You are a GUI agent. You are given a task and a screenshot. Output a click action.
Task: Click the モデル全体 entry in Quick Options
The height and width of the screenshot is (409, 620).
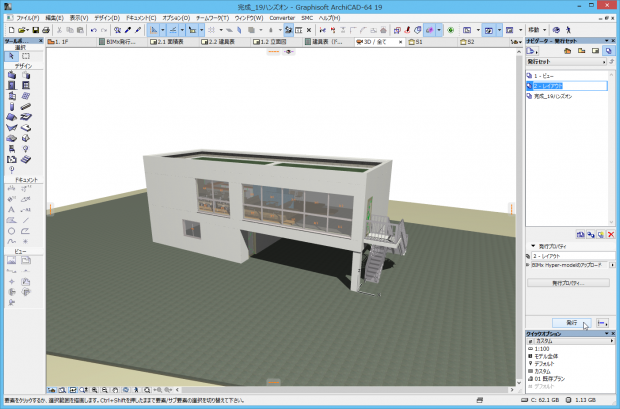[x=546, y=356]
